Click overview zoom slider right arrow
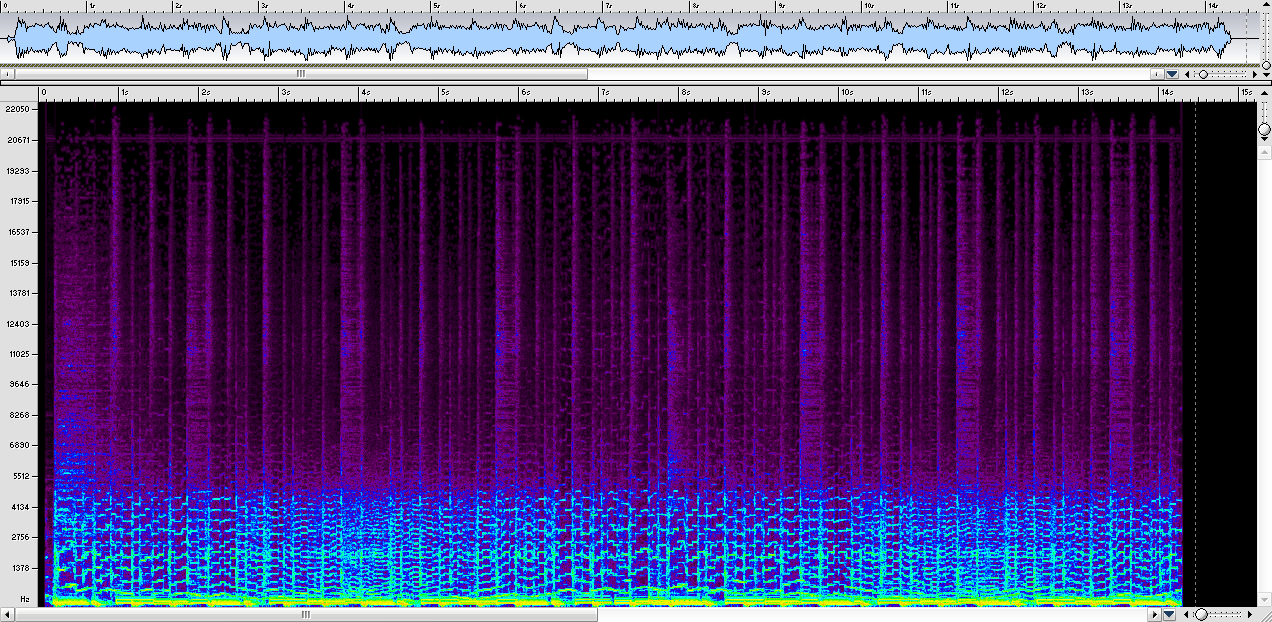 1254,74
